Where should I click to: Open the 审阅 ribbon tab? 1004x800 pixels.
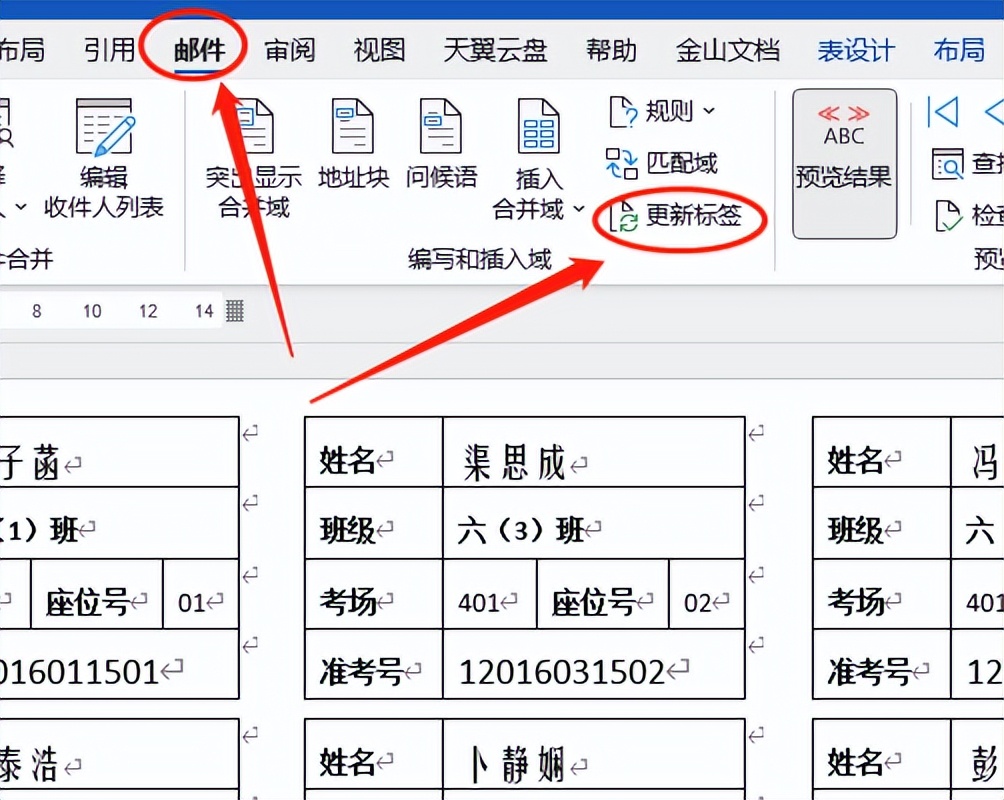pos(289,50)
